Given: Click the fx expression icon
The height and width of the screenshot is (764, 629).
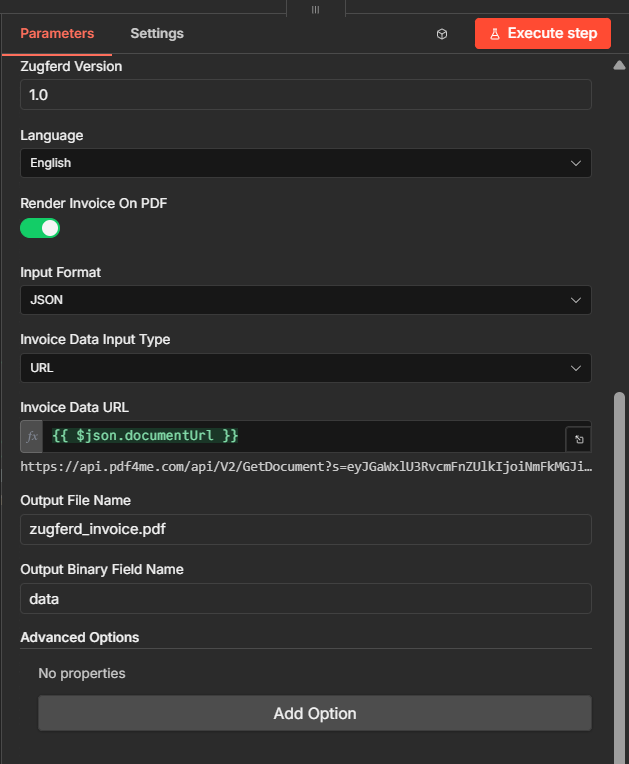Looking at the screenshot, I should point(32,437).
